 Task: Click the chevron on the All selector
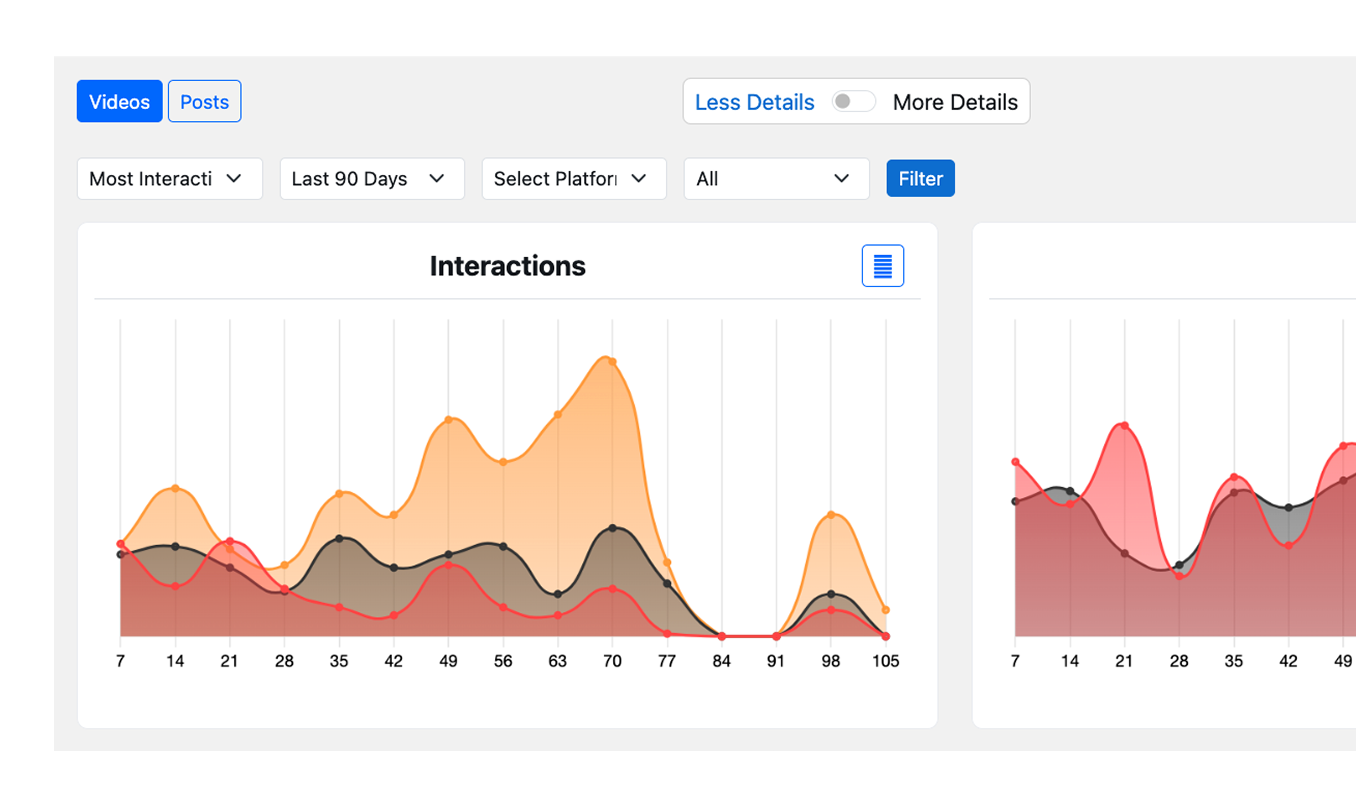(x=841, y=178)
